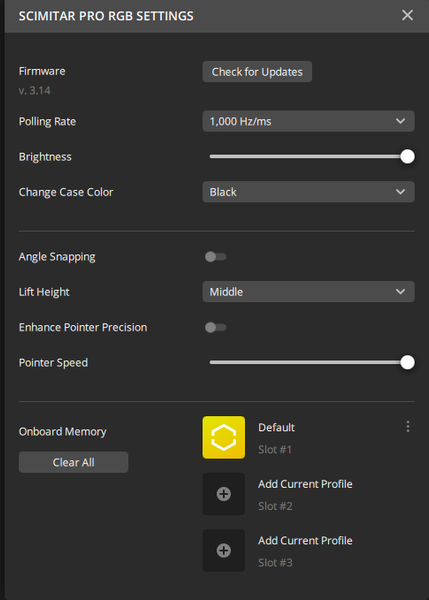This screenshot has height=600, width=429.
Task: Open the Lift Height dropdown
Action: tap(308, 292)
